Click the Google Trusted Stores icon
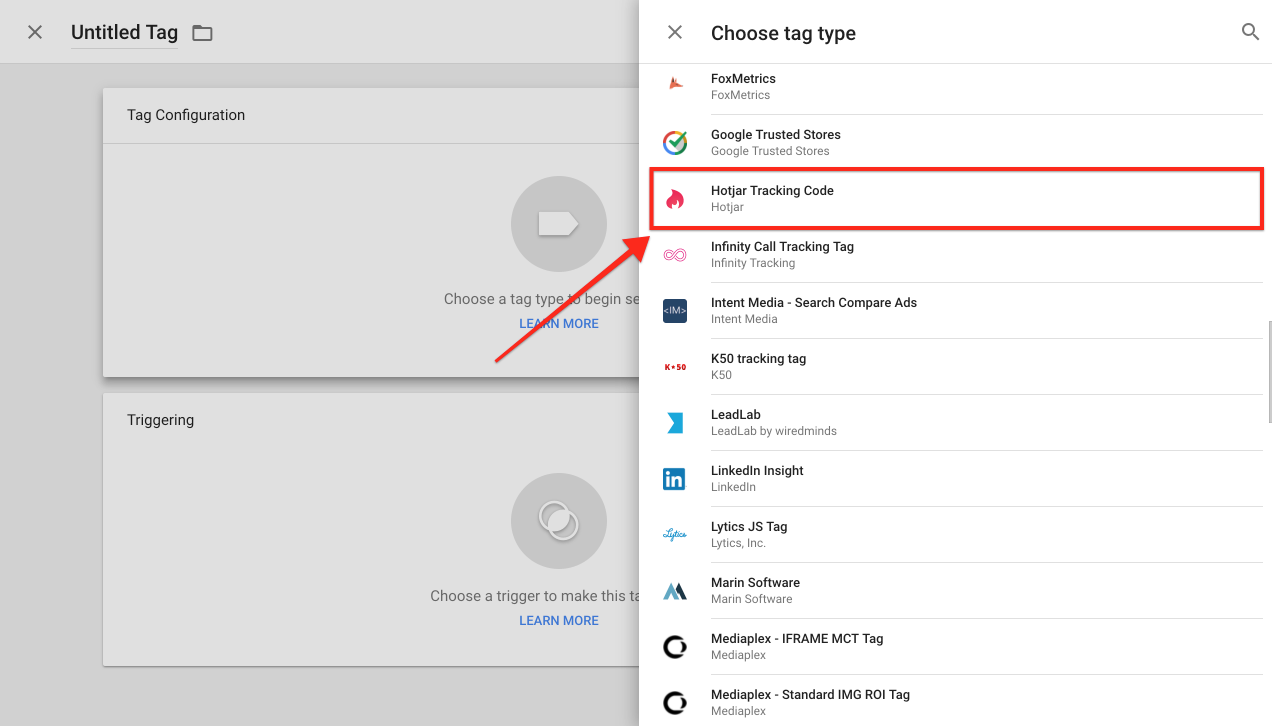Screen dimensions: 1272x726 pyautogui.click(x=675, y=142)
